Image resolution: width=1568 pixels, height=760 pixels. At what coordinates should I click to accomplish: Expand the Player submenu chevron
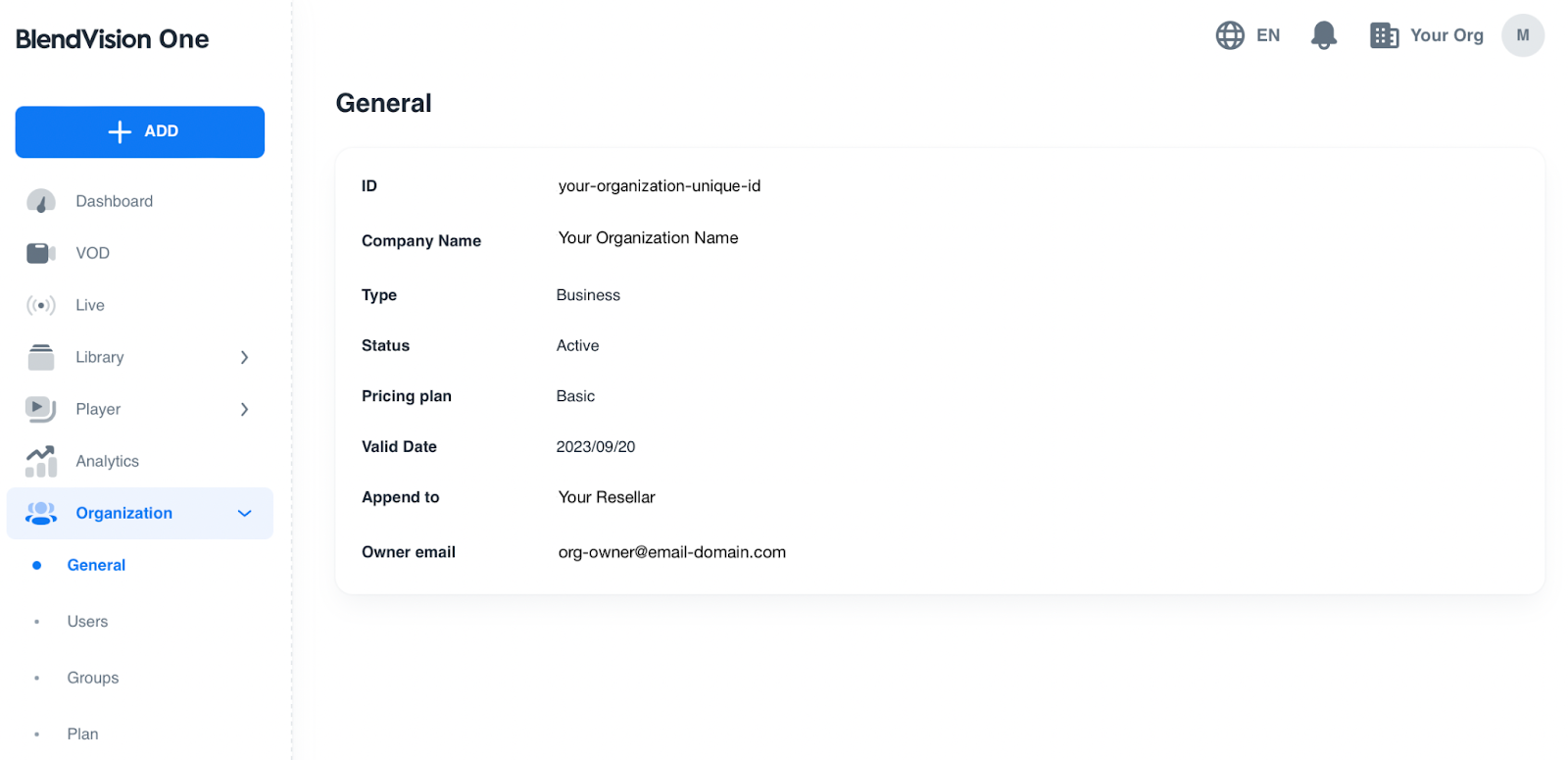[244, 409]
